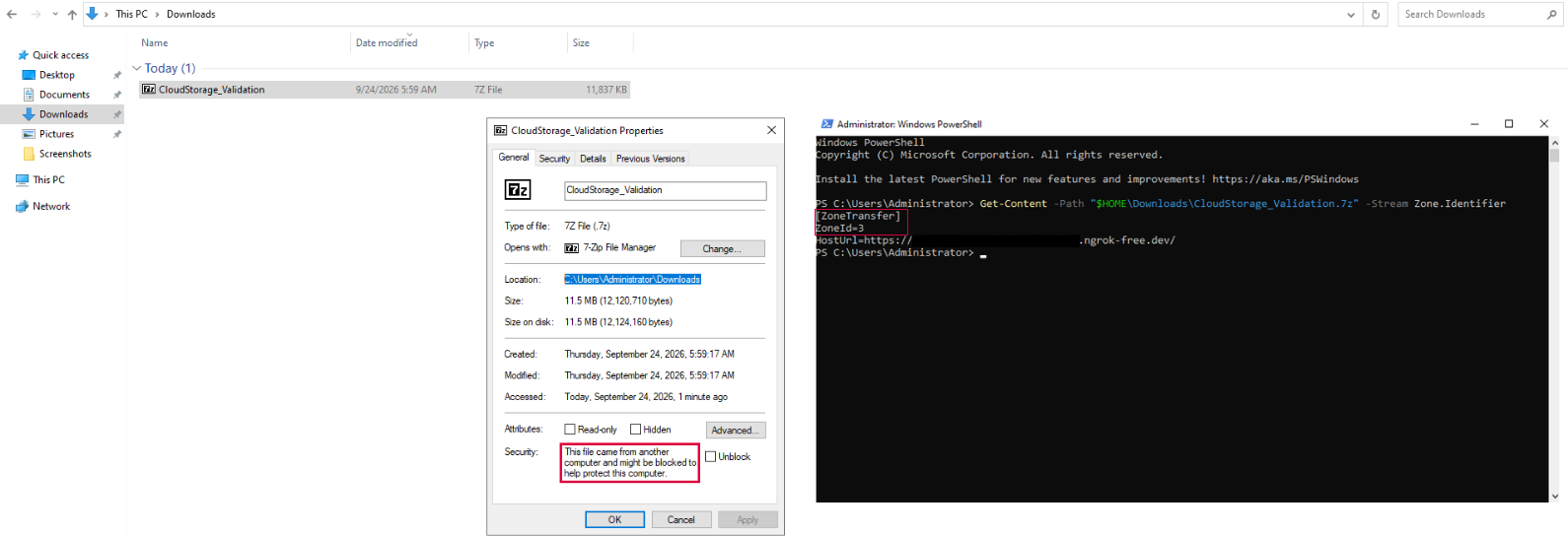Screen dimensions: 1568x536
Task: Open Desktop in navigation pane
Action: [57, 75]
